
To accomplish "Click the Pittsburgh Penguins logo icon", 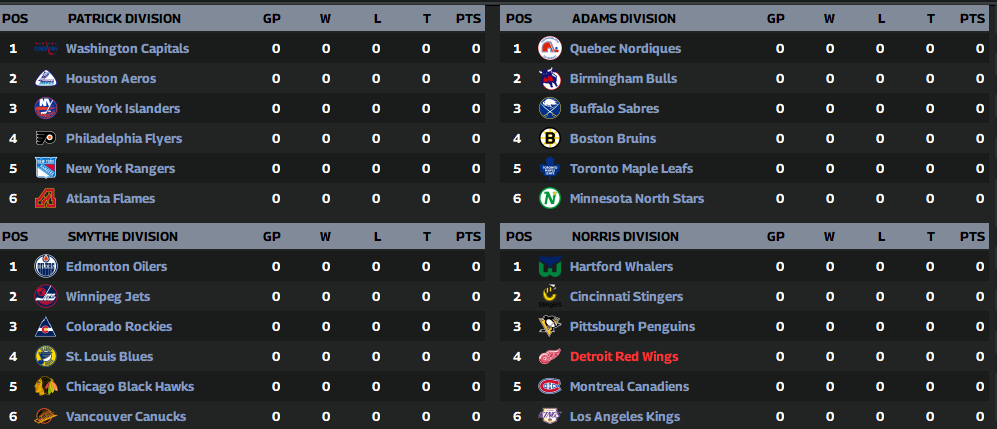I will 549,327.
